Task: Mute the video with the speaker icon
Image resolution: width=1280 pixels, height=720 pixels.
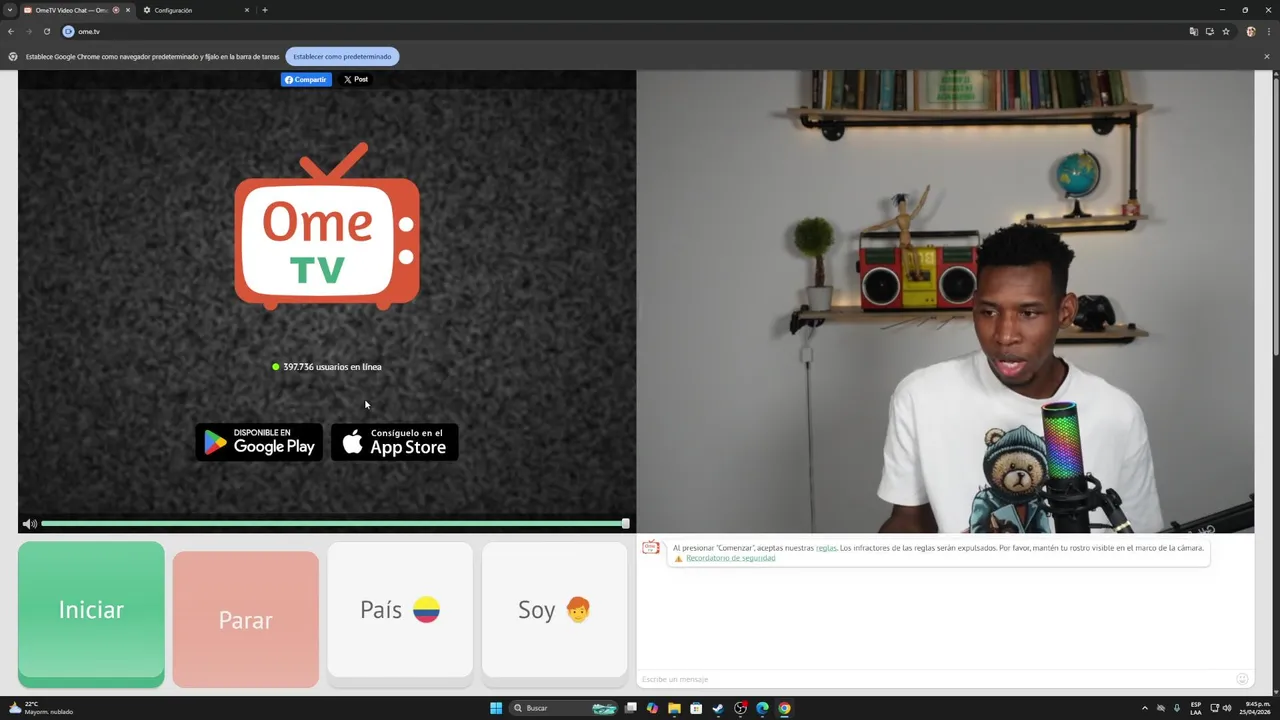Action: (29, 524)
